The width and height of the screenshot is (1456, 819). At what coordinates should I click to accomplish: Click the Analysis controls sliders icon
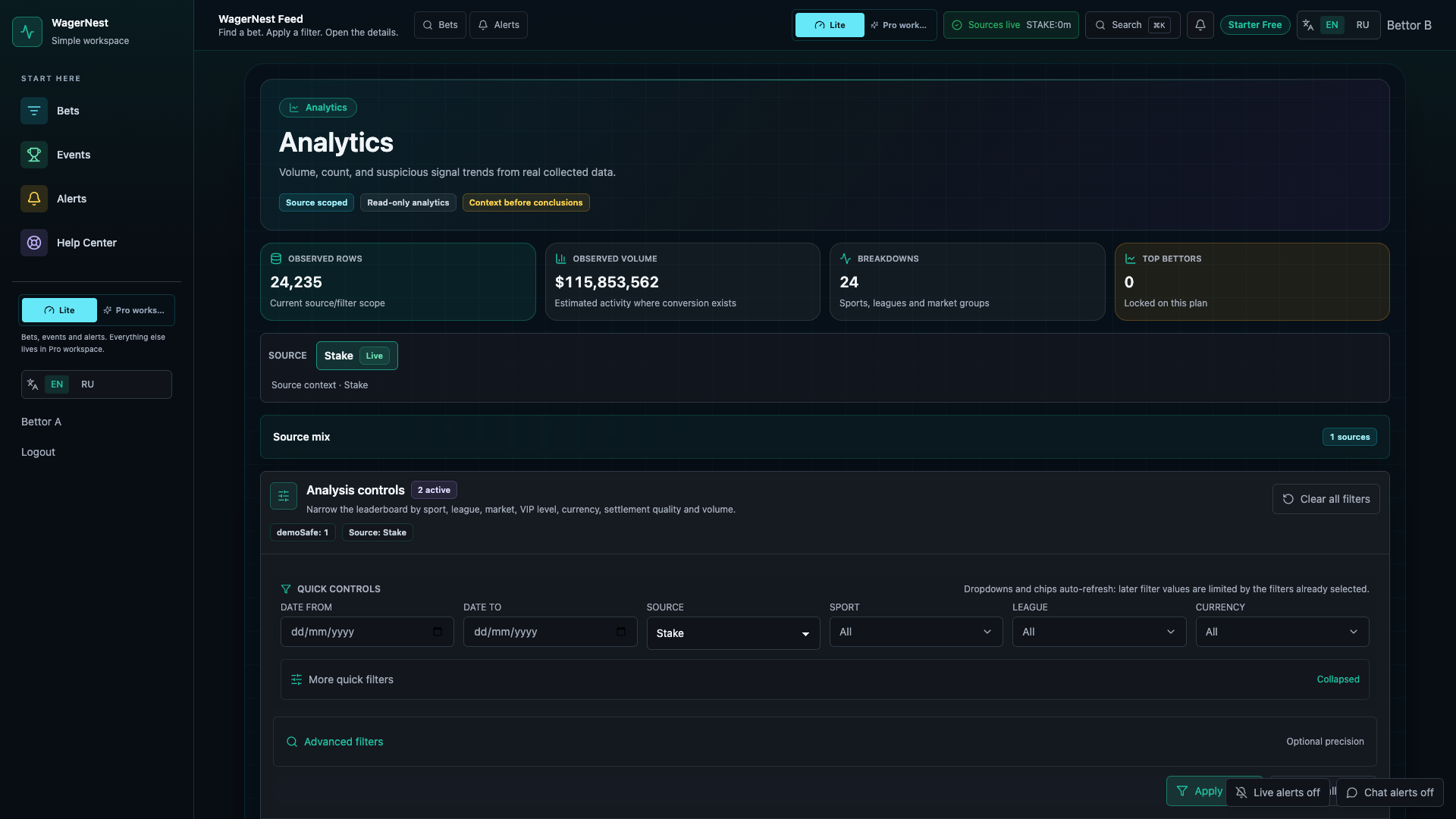coord(284,496)
